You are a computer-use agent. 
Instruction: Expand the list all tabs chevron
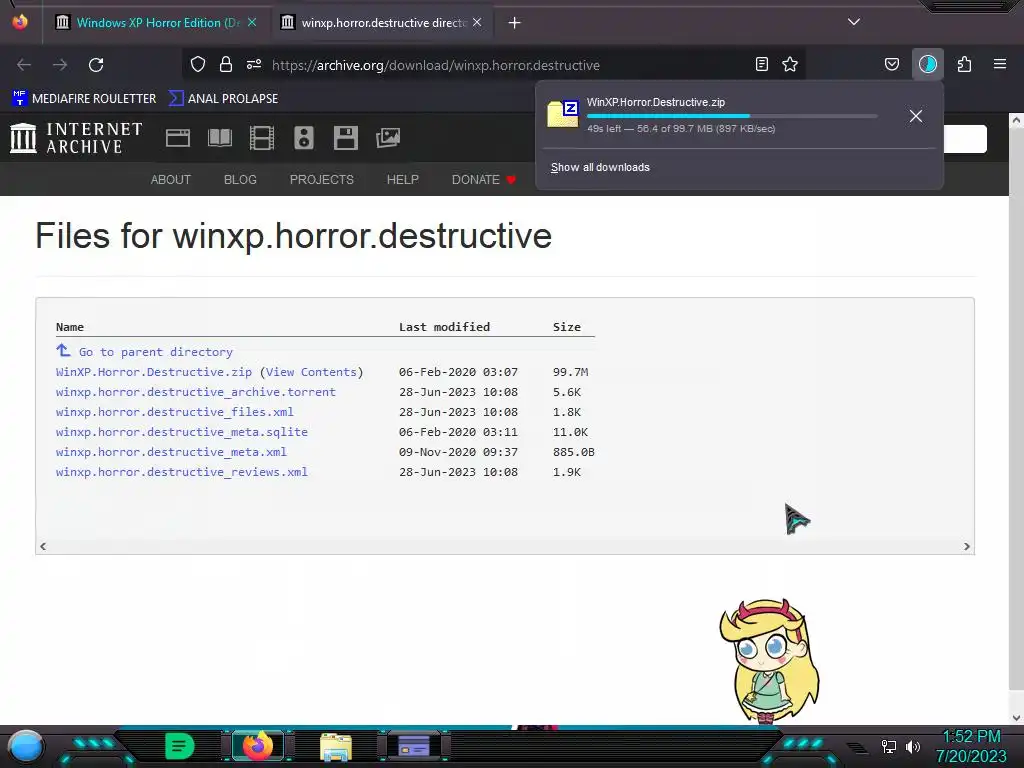pos(854,22)
